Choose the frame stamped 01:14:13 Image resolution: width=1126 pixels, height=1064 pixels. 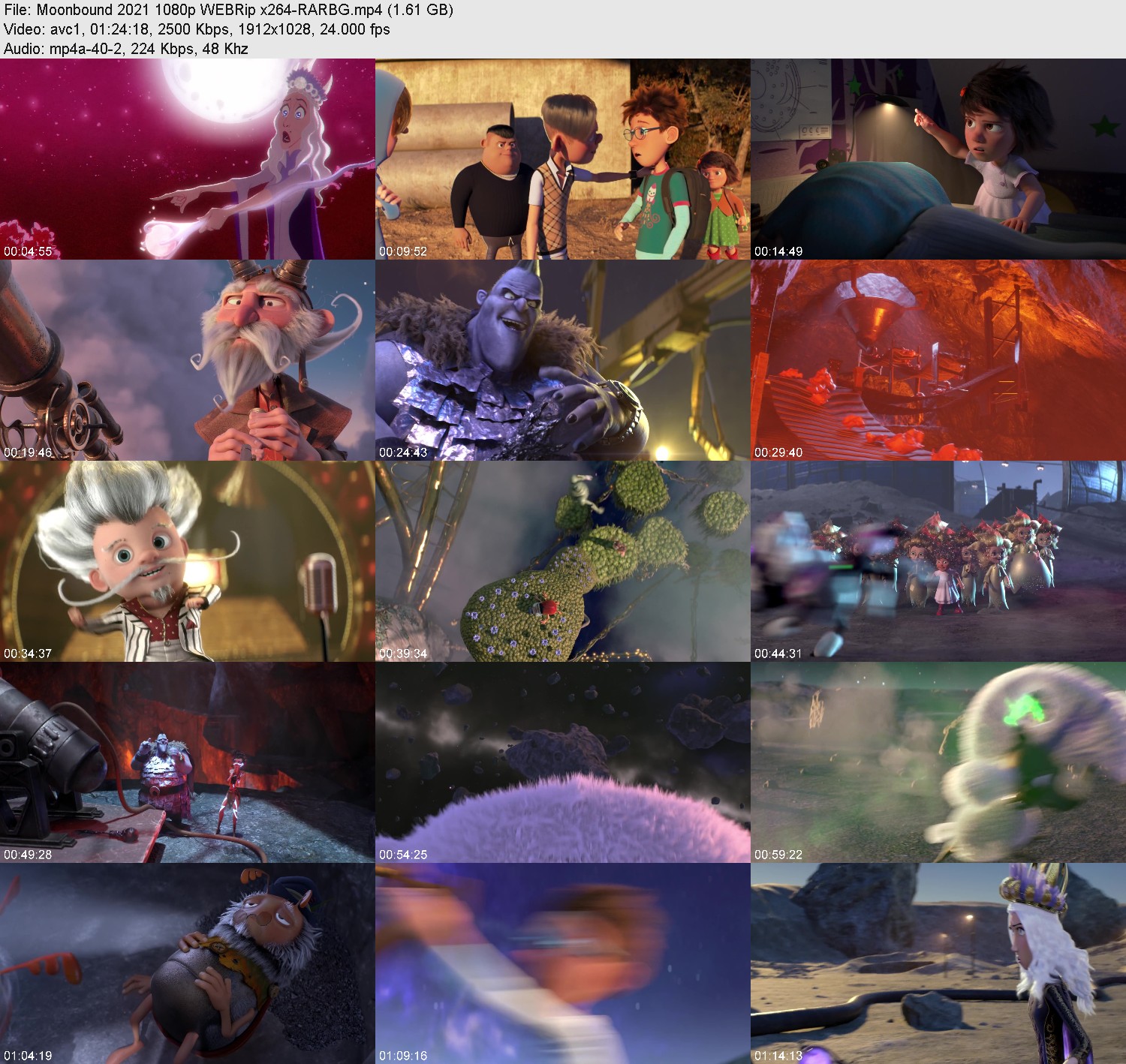click(938, 963)
